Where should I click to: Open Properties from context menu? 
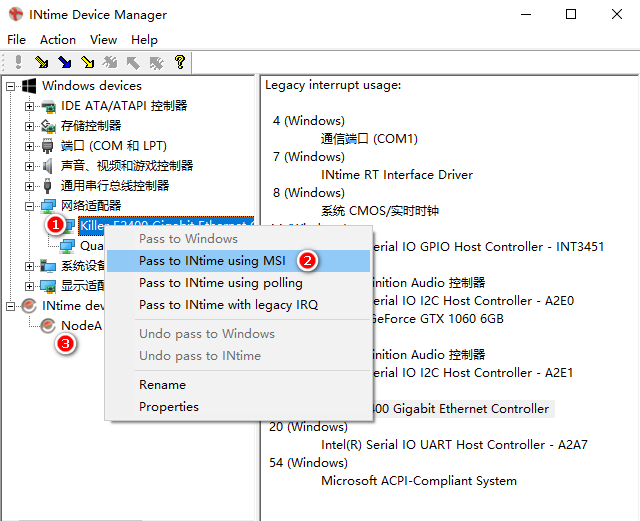coord(238,407)
